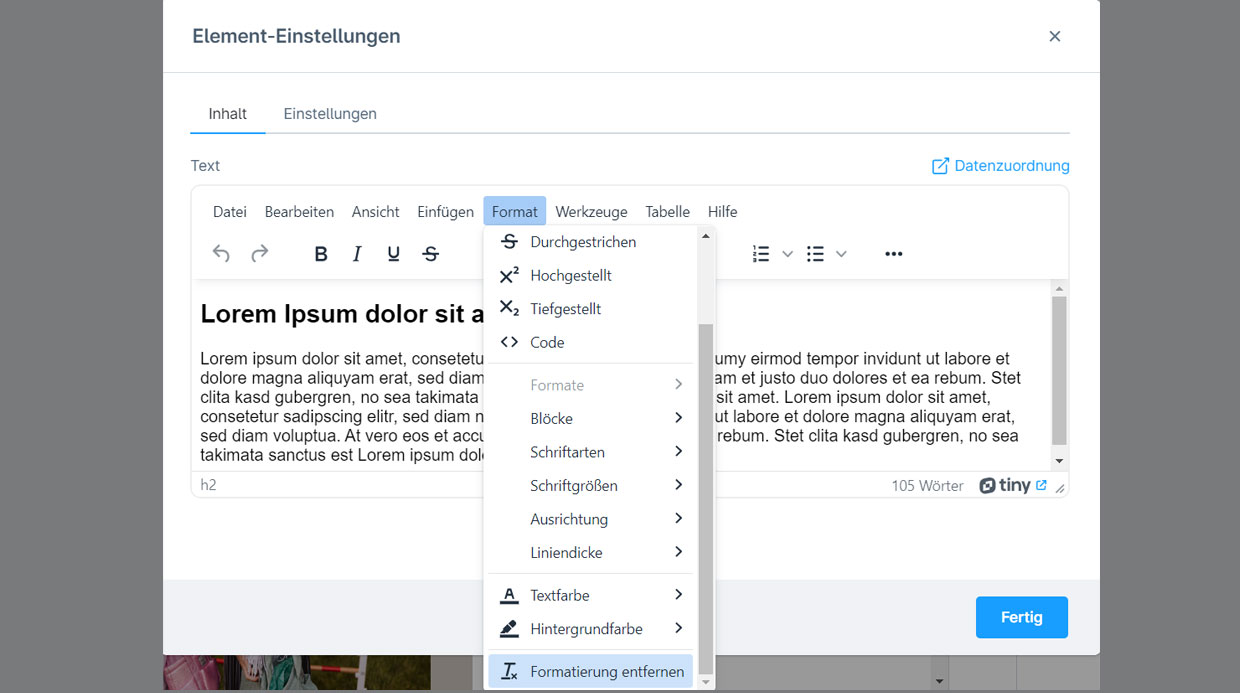The height and width of the screenshot is (693, 1240).
Task: Switch to the Einstellungen tab
Action: 330,114
